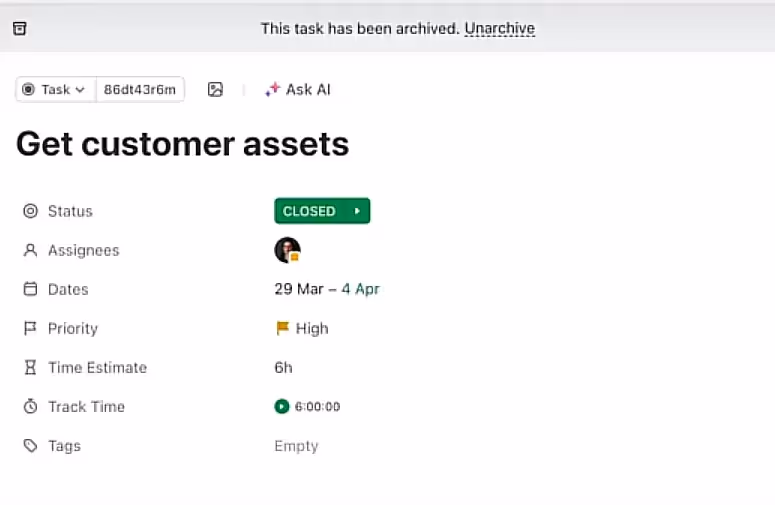Start the time tracker play button

[x=281, y=406]
